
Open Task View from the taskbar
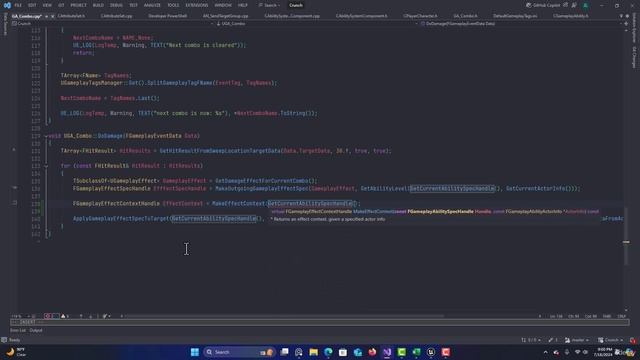coord(284,352)
